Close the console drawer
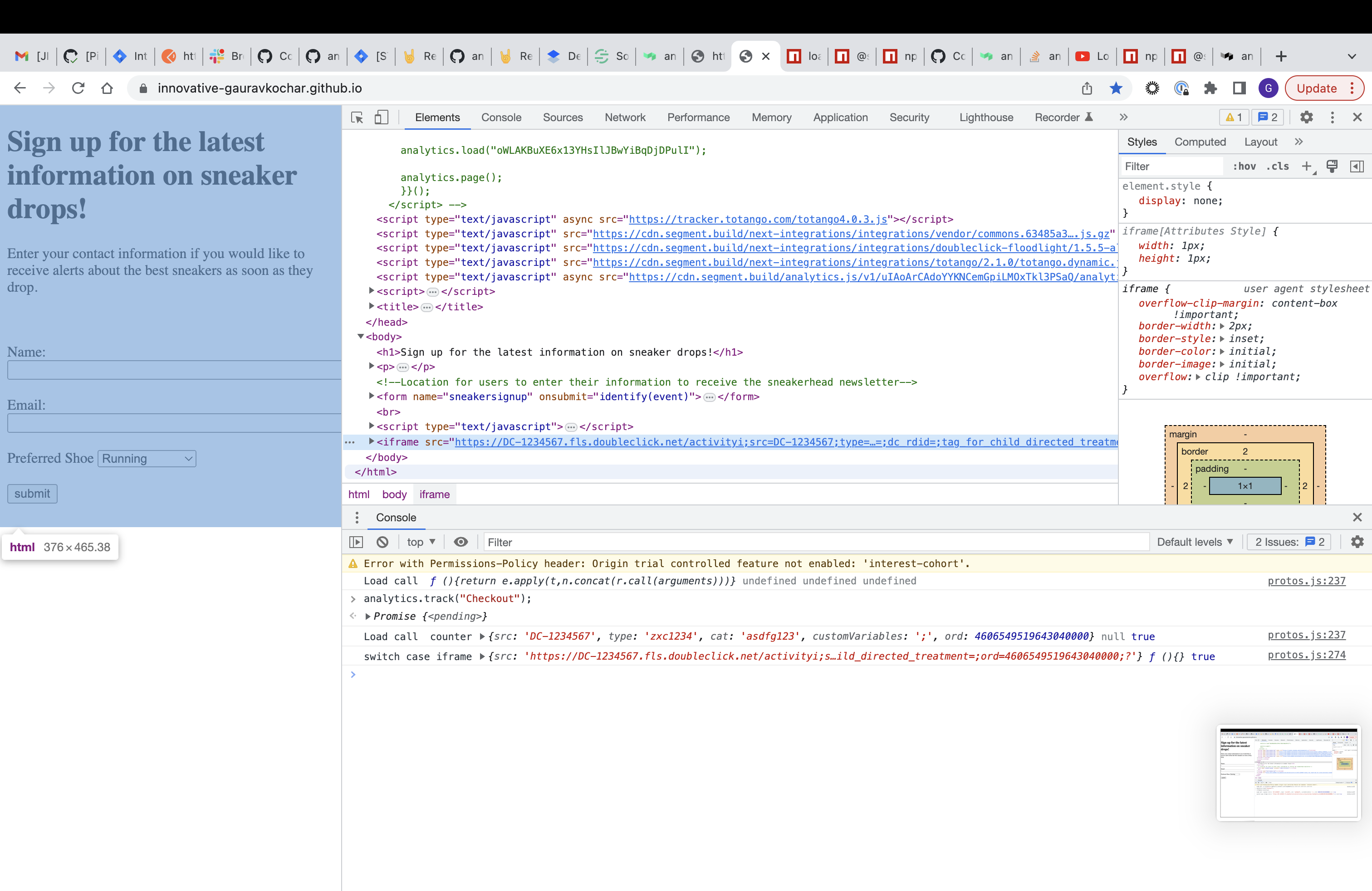This screenshot has height=891, width=1372. pos(1357,518)
